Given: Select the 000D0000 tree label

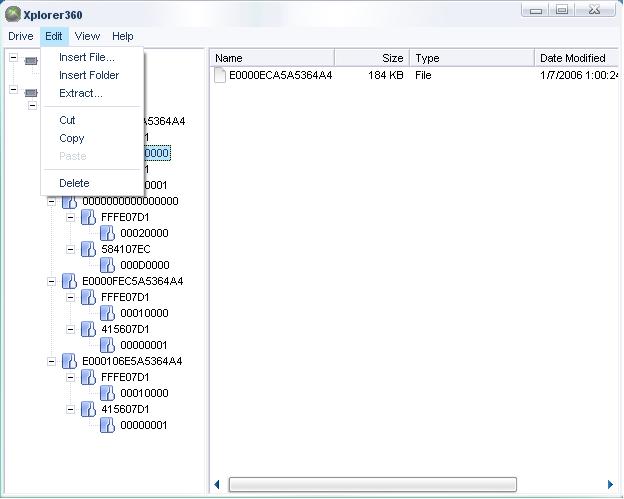Looking at the screenshot, I should [x=145, y=265].
